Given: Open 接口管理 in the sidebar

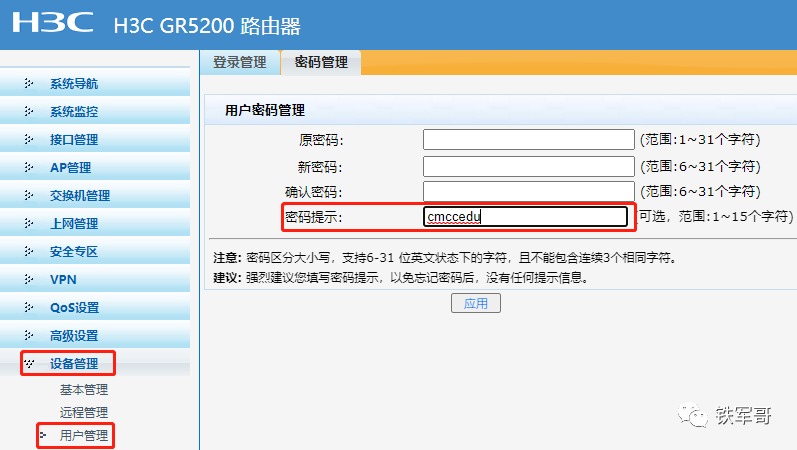Looking at the screenshot, I should [x=74, y=140].
